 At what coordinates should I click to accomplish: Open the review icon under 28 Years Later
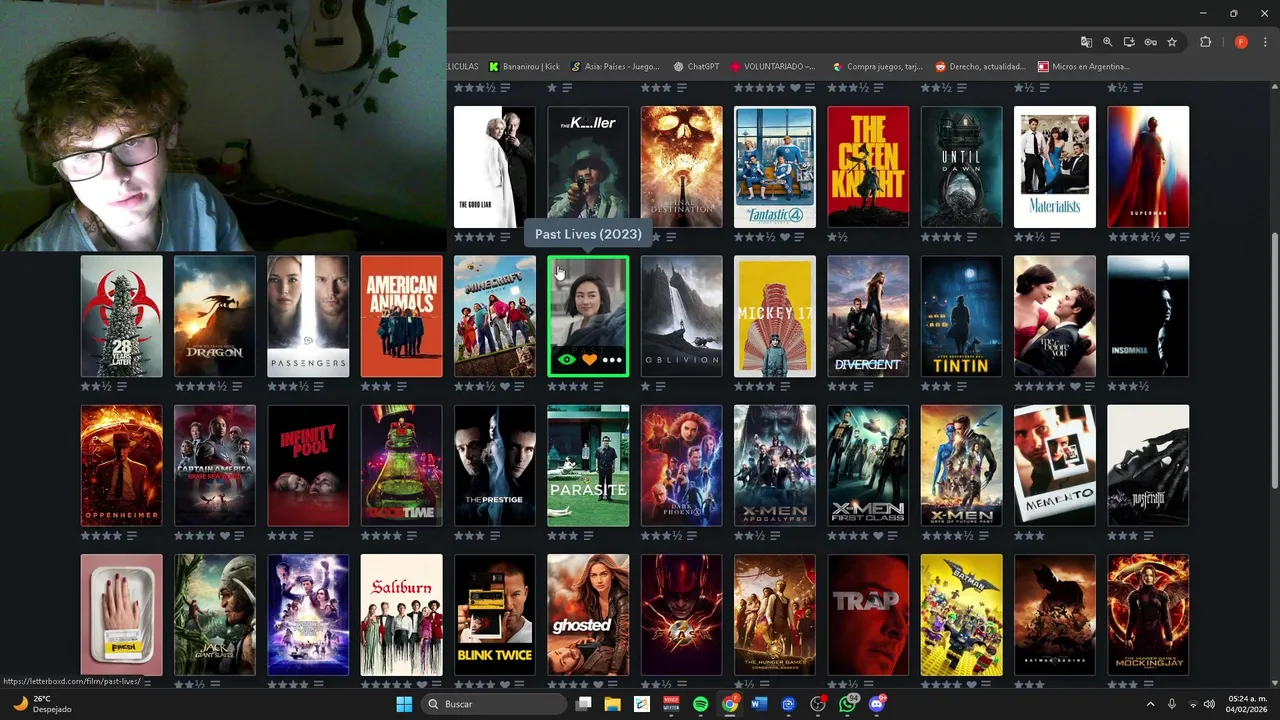tap(121, 387)
